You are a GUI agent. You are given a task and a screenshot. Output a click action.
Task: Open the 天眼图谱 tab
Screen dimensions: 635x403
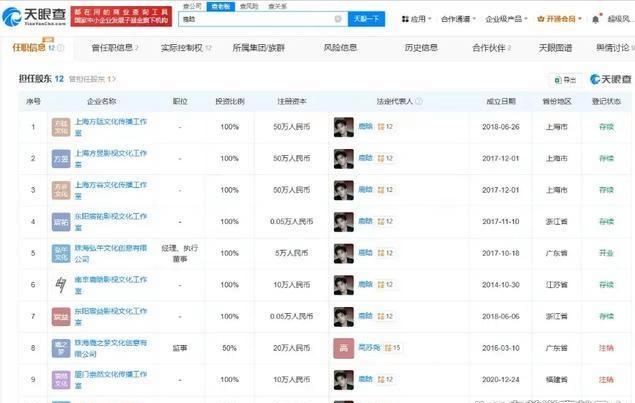click(x=555, y=48)
